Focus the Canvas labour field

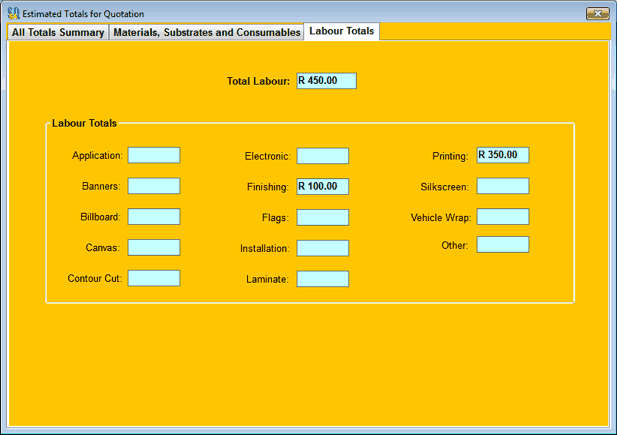(154, 248)
